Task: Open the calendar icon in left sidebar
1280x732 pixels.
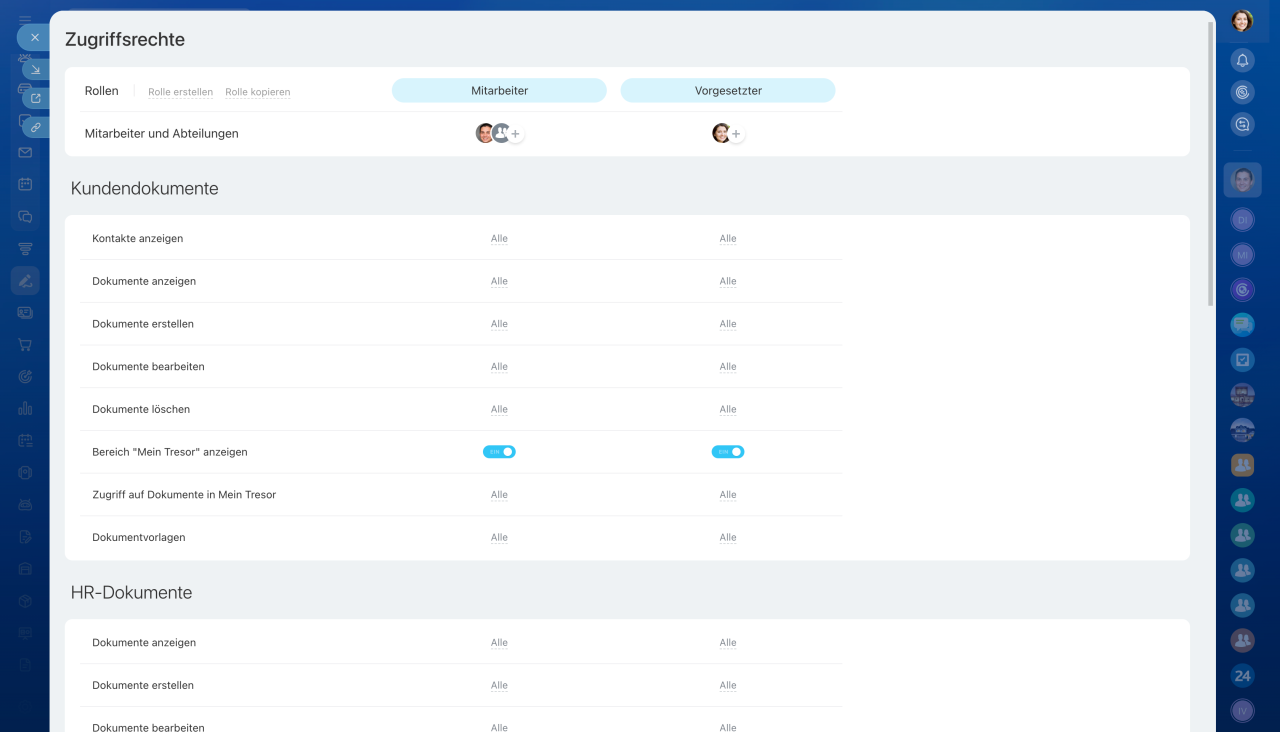Action: coord(25,184)
